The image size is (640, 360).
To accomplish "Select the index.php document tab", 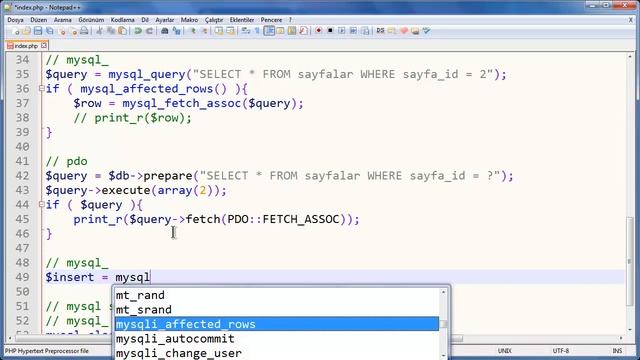I will tap(26, 46).
